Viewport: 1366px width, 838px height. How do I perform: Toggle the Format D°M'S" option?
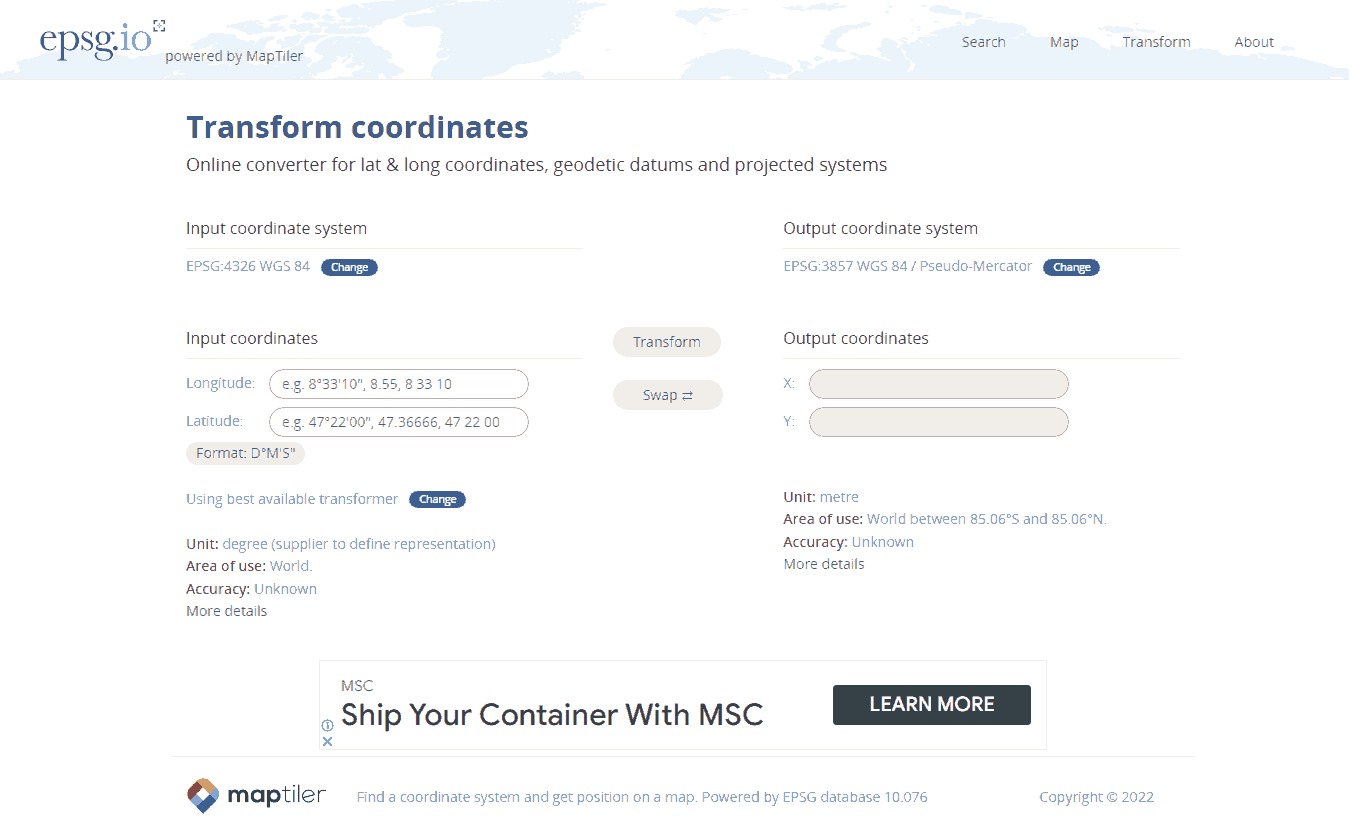[245, 453]
